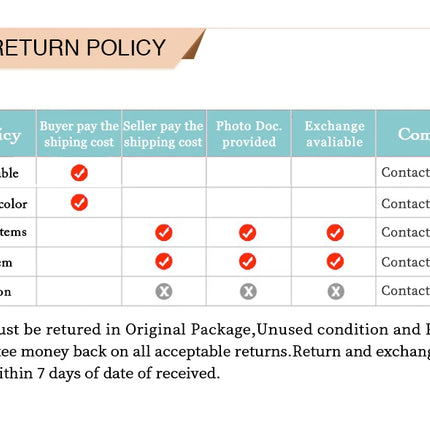Viewport: 430px width, 430px height.
Task: Click the Photo Doc. checkmark in the fourth row
Action: tap(248, 261)
